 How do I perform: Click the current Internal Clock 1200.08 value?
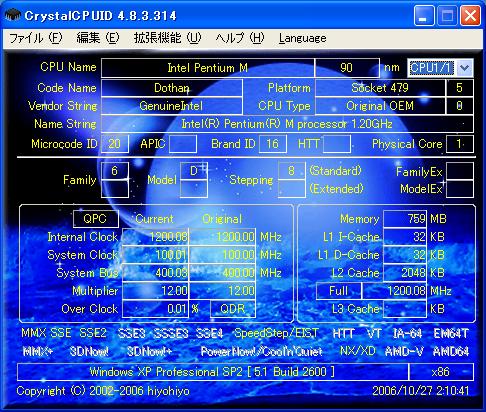(156, 237)
